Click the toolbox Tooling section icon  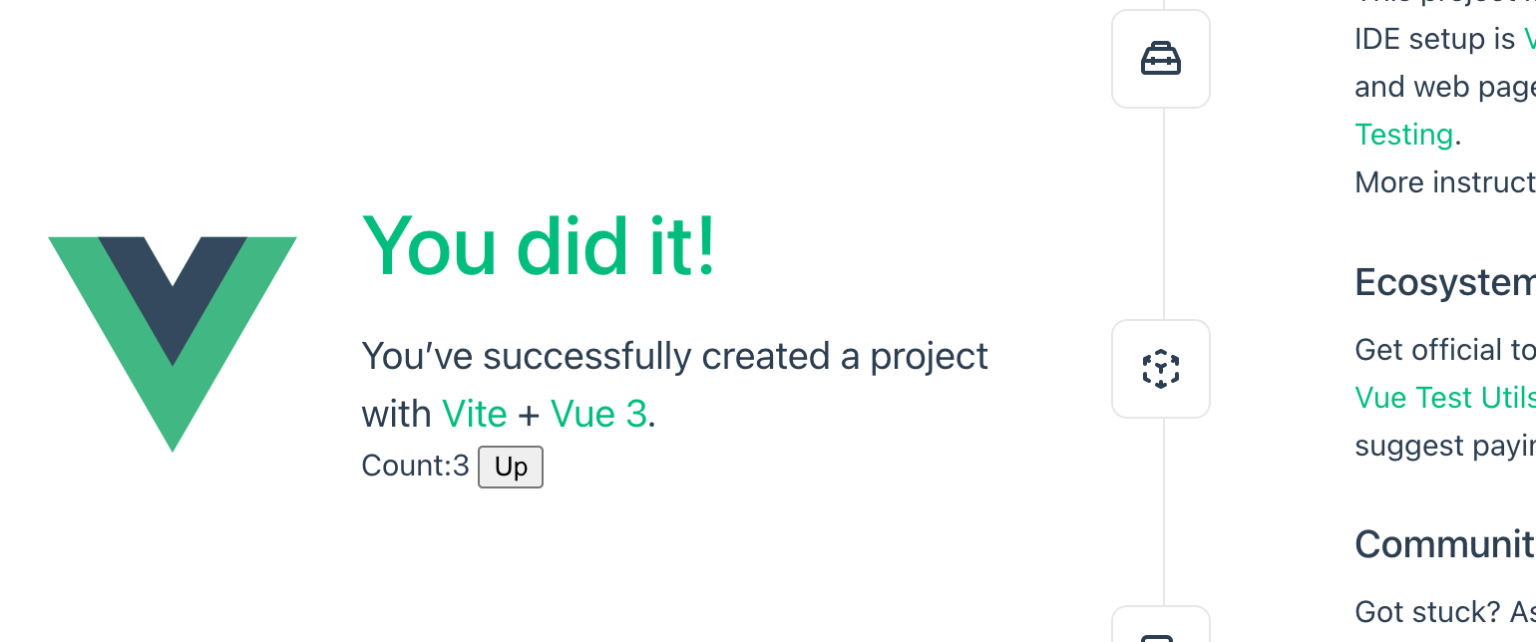coord(1160,58)
